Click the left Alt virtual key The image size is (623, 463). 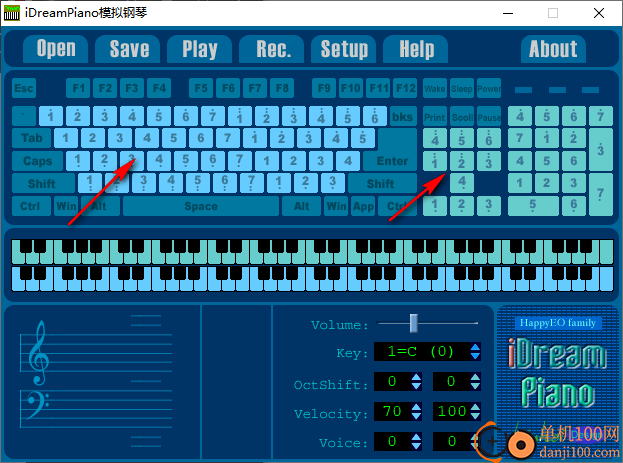[100, 206]
